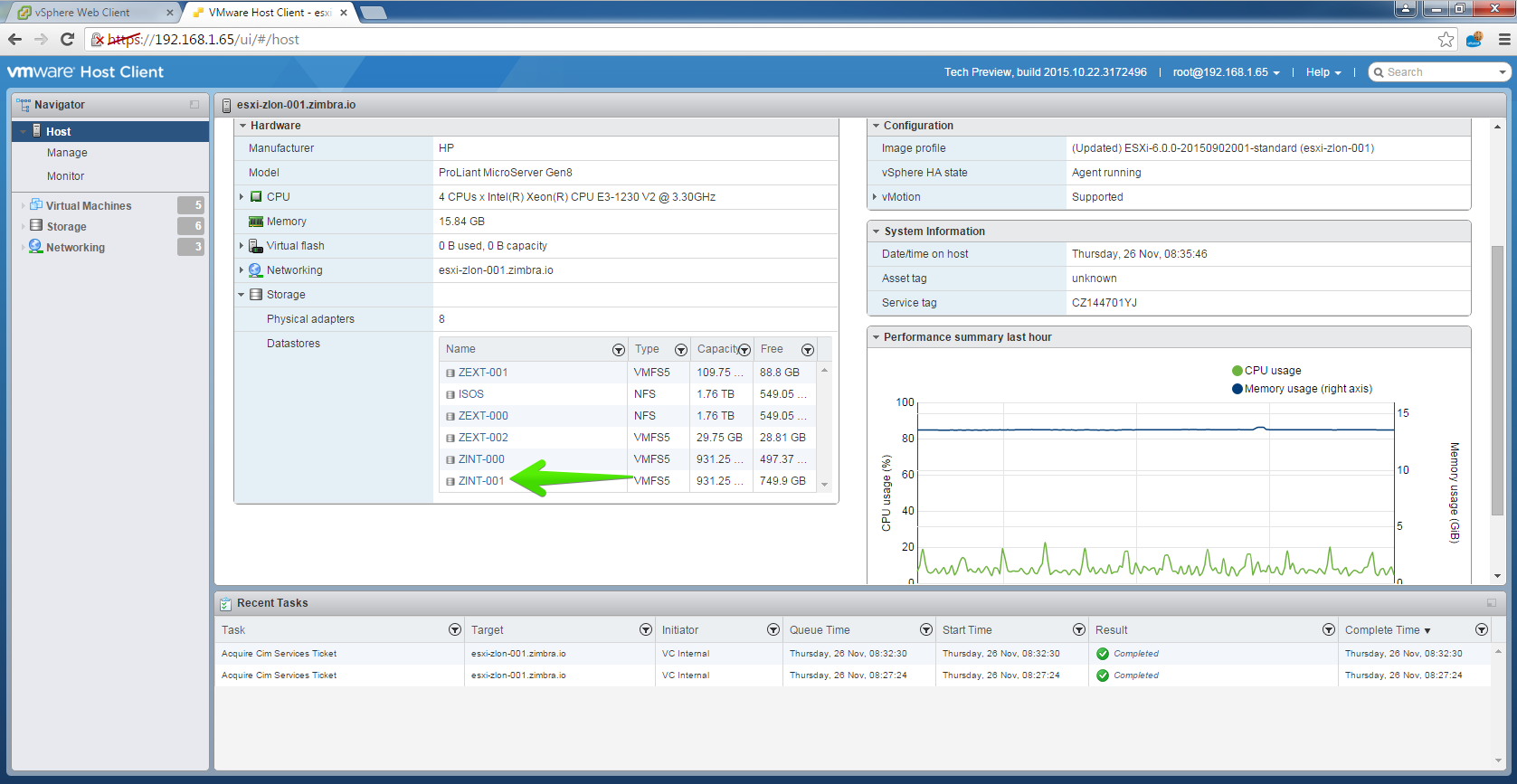Screen dimensions: 1517x784
Task: Open the Free column filter menu
Action: [808, 350]
